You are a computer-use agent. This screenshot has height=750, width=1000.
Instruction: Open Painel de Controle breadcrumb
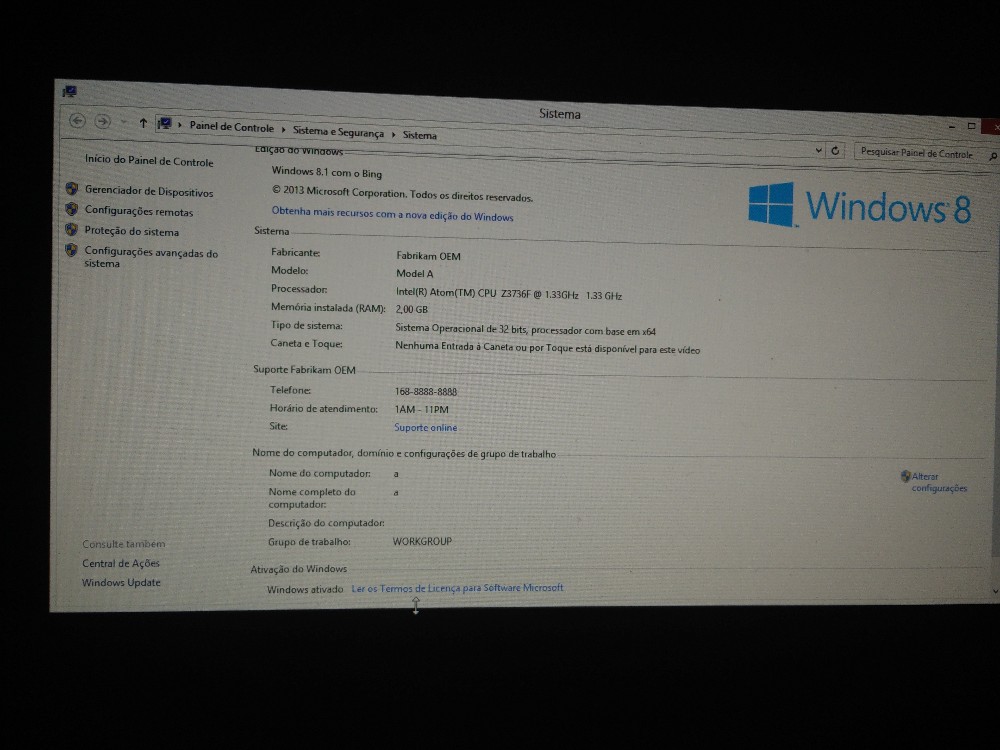click(x=232, y=127)
